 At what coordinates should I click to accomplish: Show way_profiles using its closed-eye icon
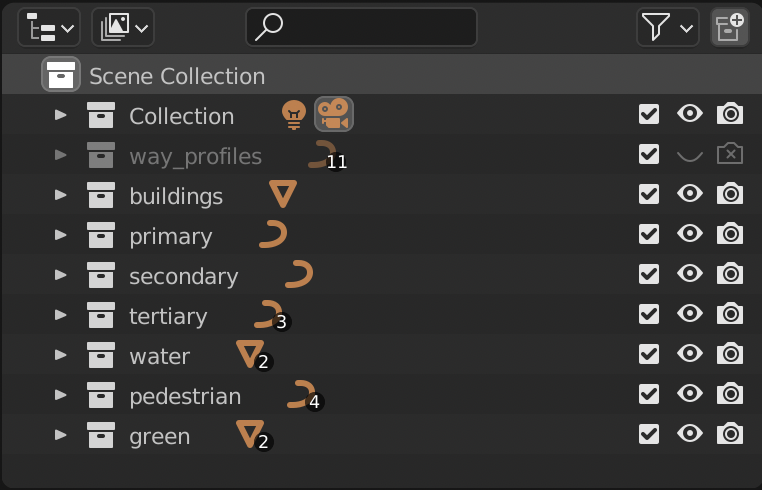690,156
